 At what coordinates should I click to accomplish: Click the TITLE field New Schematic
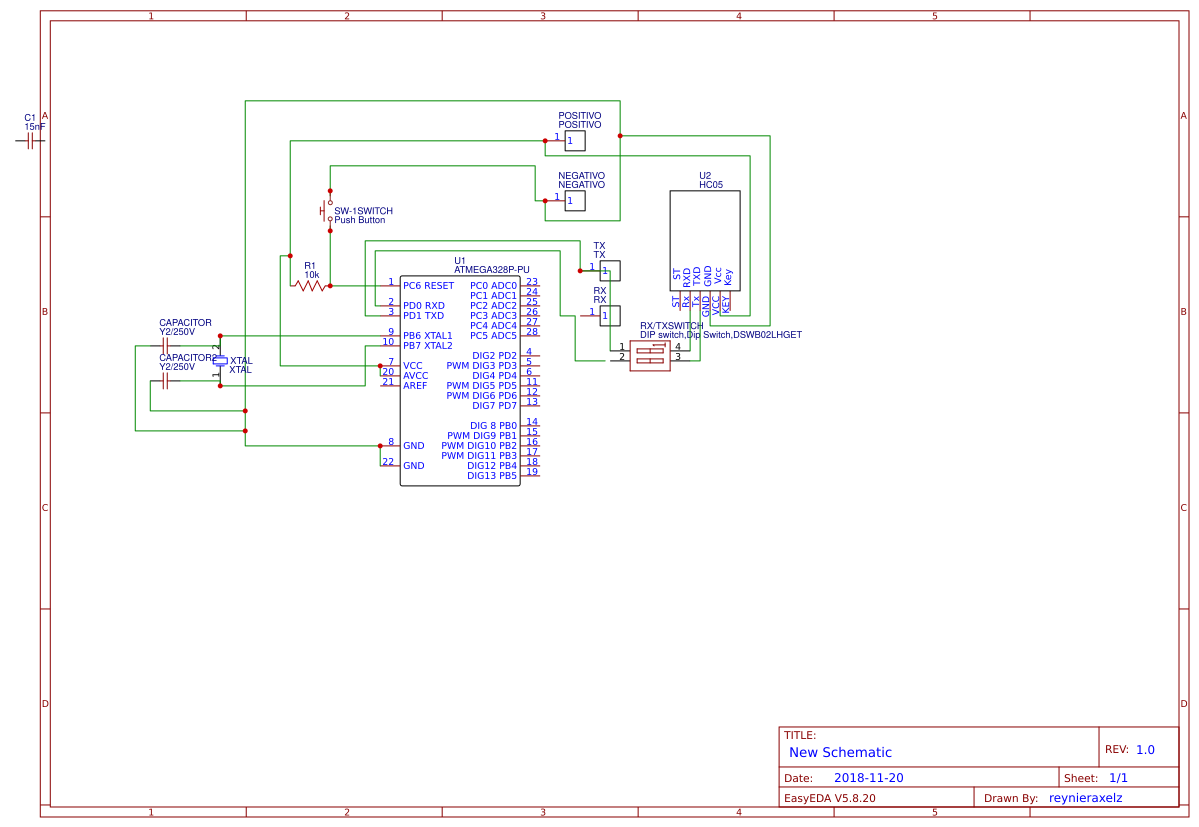coord(840,752)
